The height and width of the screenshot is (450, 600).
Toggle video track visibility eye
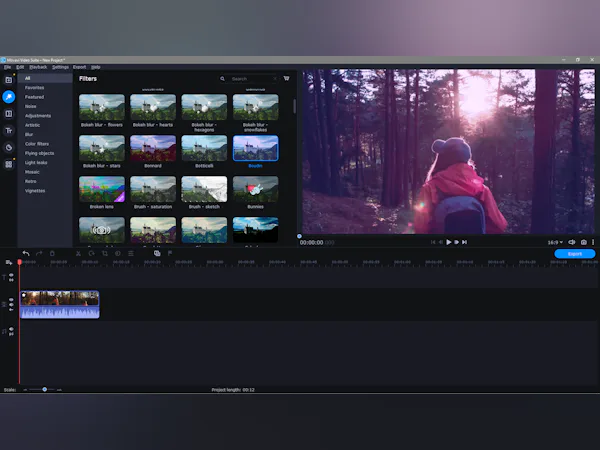(x=11, y=300)
